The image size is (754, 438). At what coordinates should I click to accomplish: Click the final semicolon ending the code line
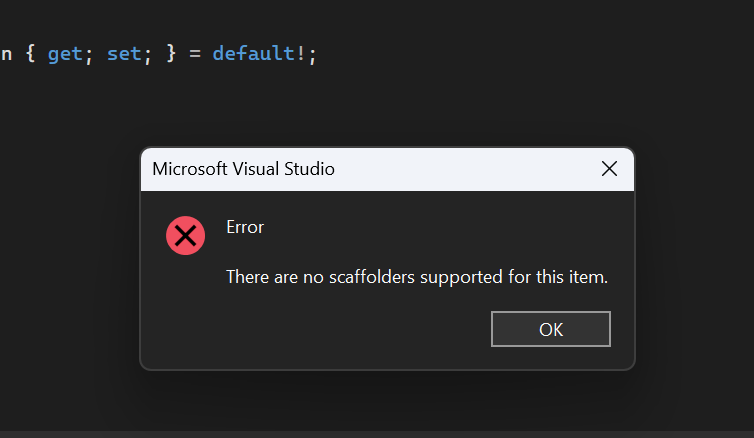pos(313,55)
